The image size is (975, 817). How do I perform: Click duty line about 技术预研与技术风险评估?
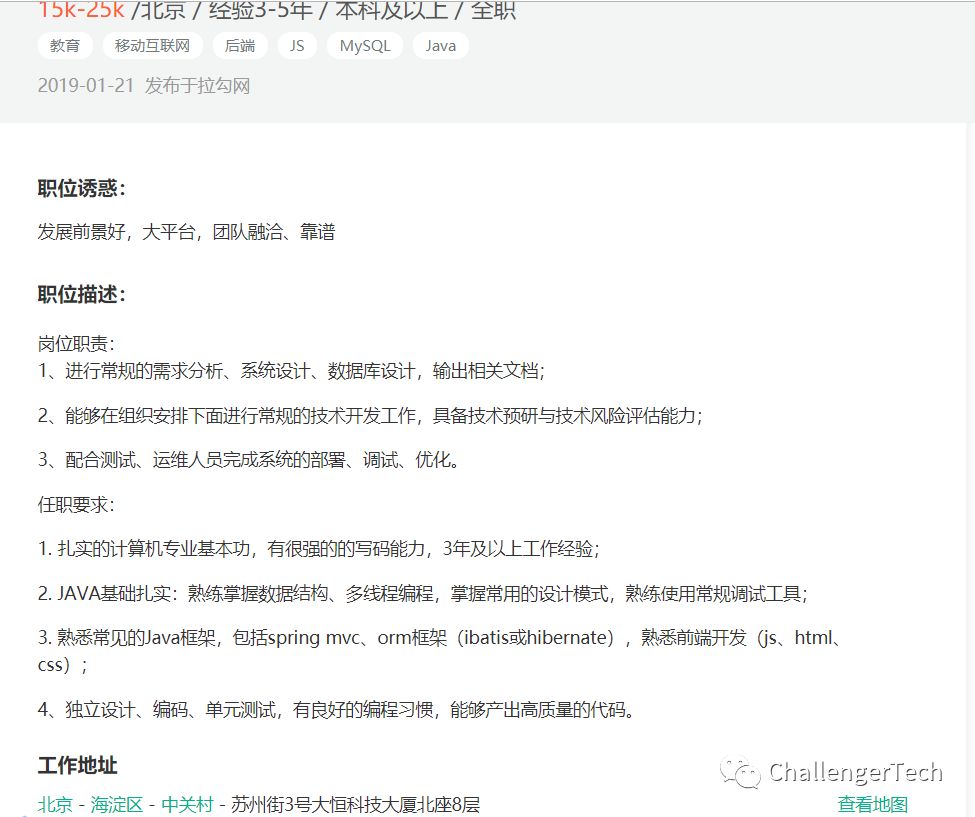370,415
